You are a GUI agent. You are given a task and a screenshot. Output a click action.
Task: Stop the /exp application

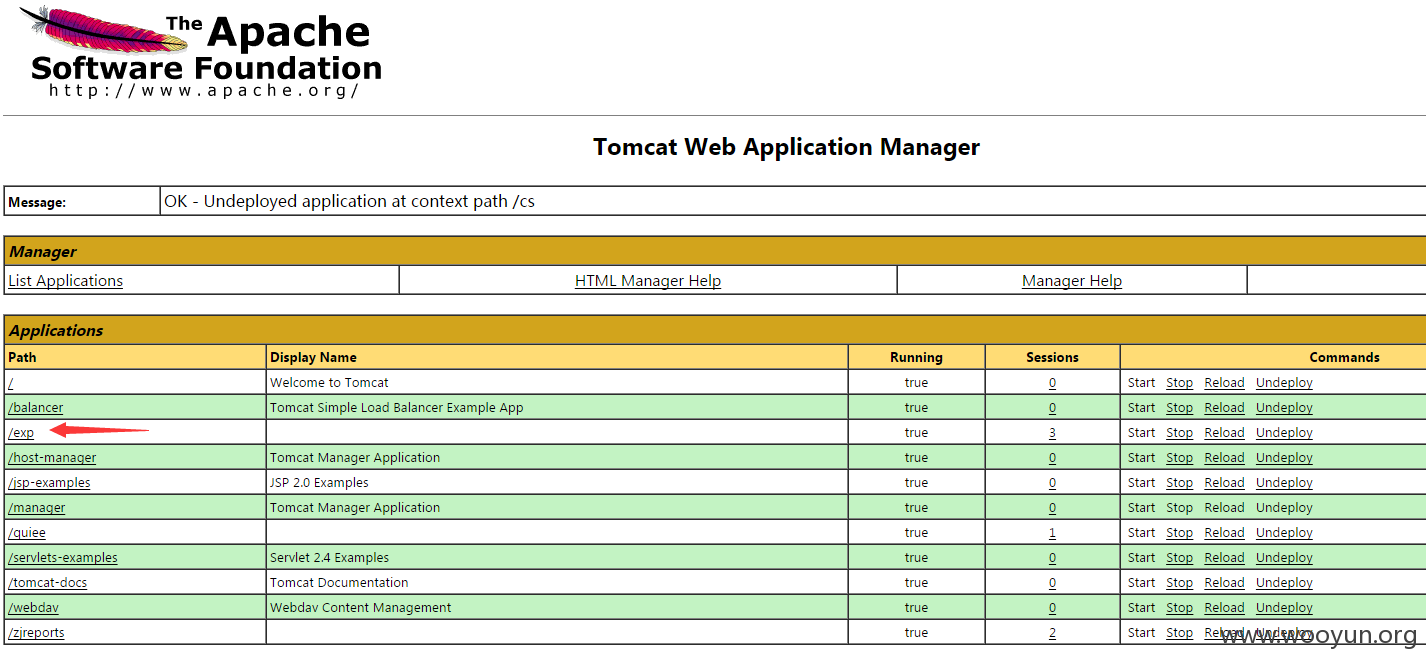coord(1179,433)
